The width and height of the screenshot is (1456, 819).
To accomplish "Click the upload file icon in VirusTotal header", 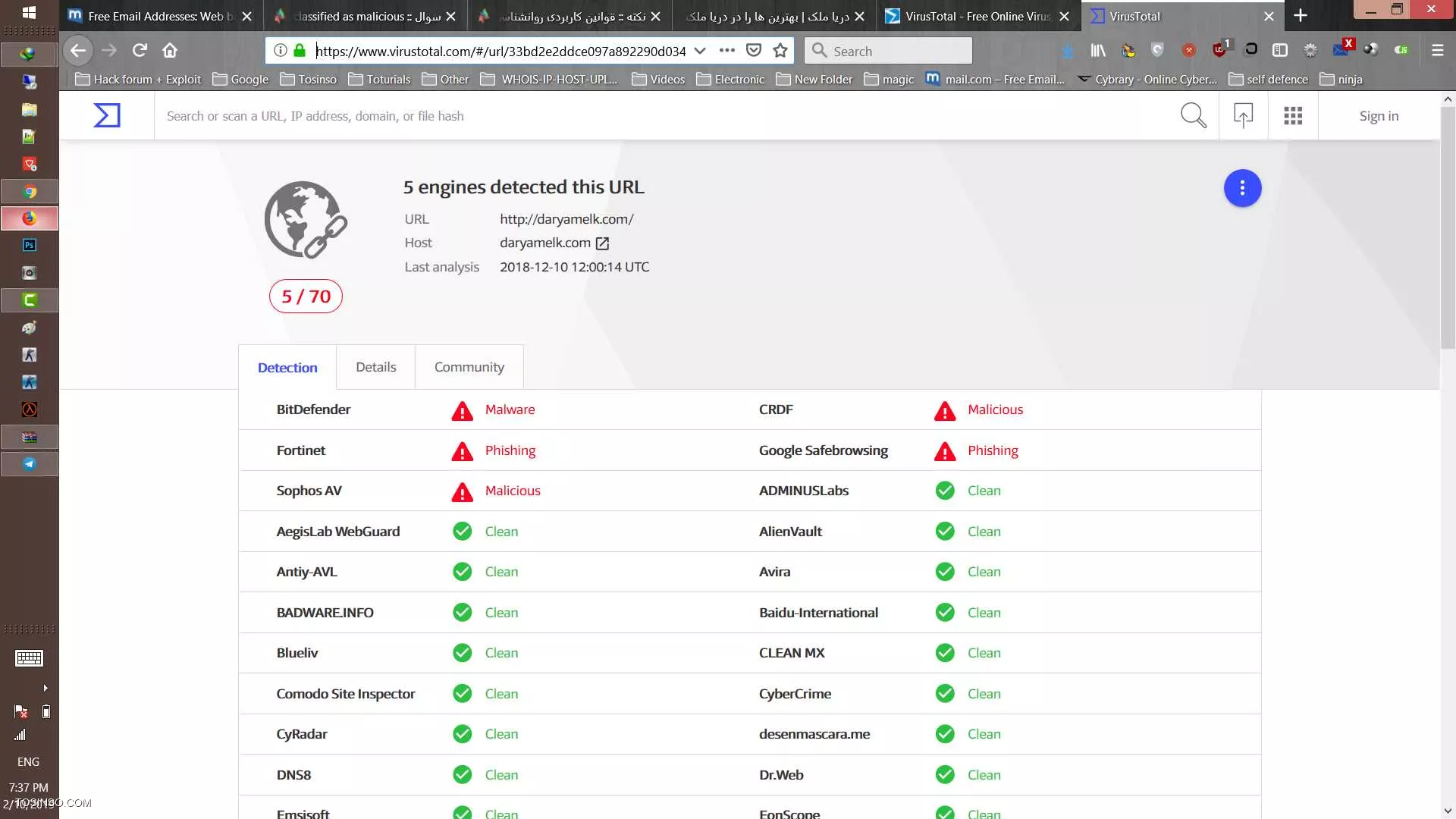I will coord(1243,115).
